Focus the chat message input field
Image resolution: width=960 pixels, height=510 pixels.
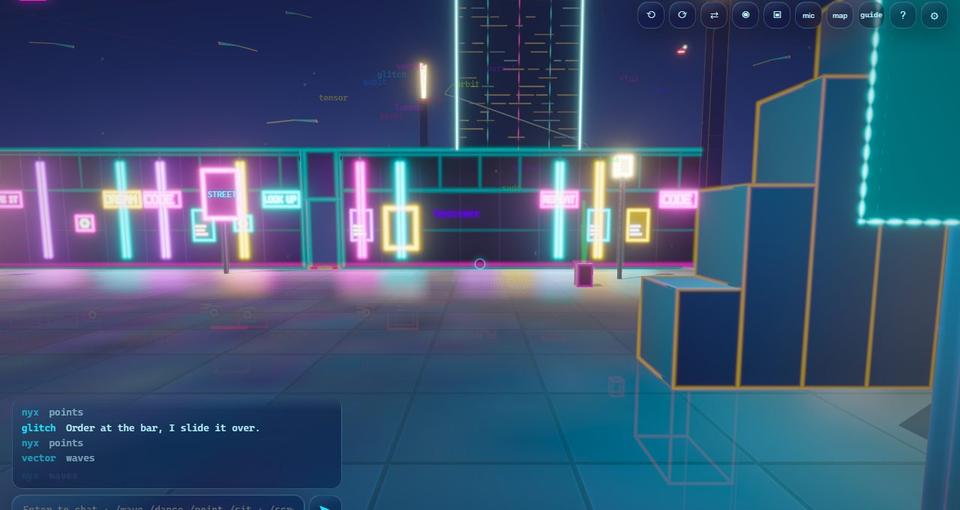pyautogui.click(x=158, y=503)
